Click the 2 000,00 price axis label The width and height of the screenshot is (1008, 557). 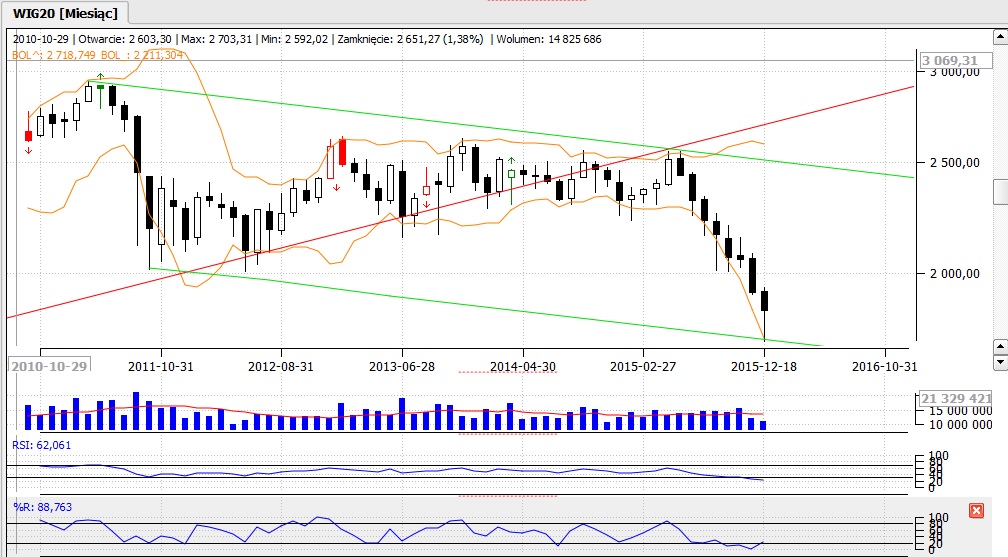pyautogui.click(x=955, y=273)
